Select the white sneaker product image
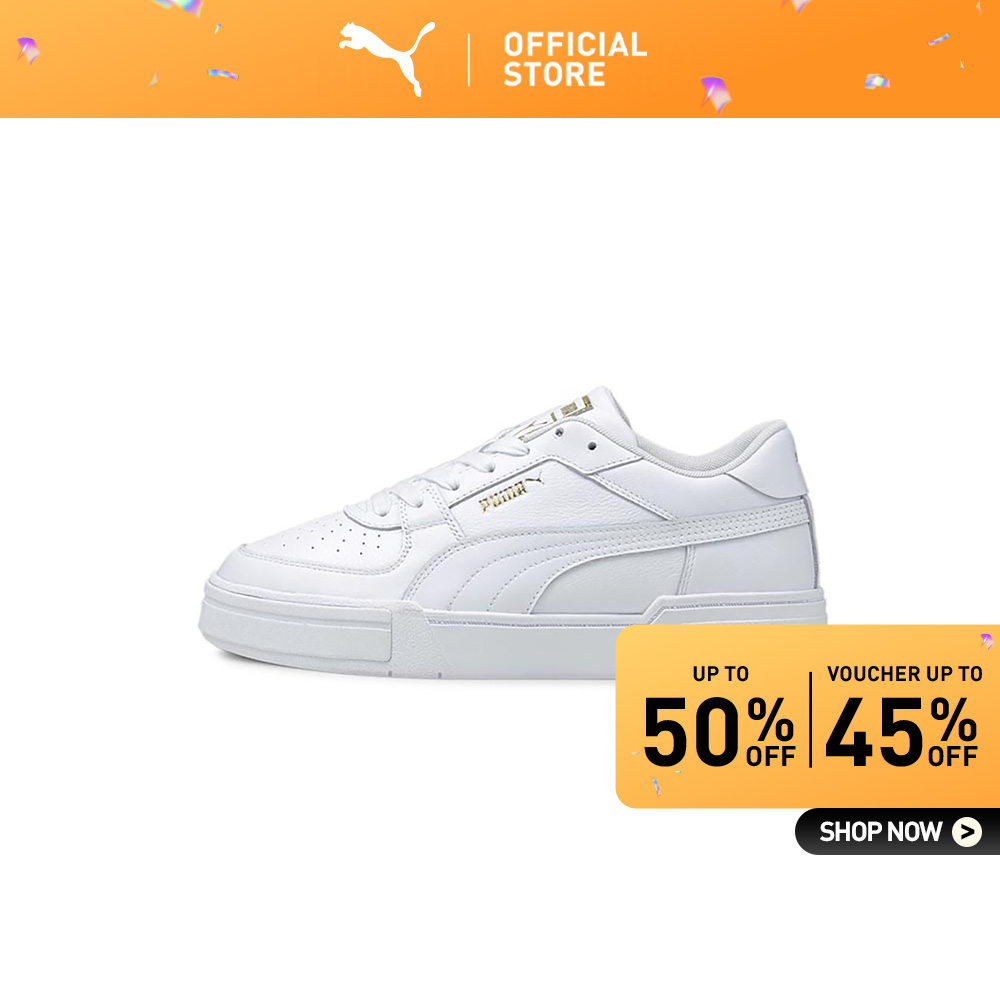This screenshot has height=1000, width=1000. tap(512, 533)
